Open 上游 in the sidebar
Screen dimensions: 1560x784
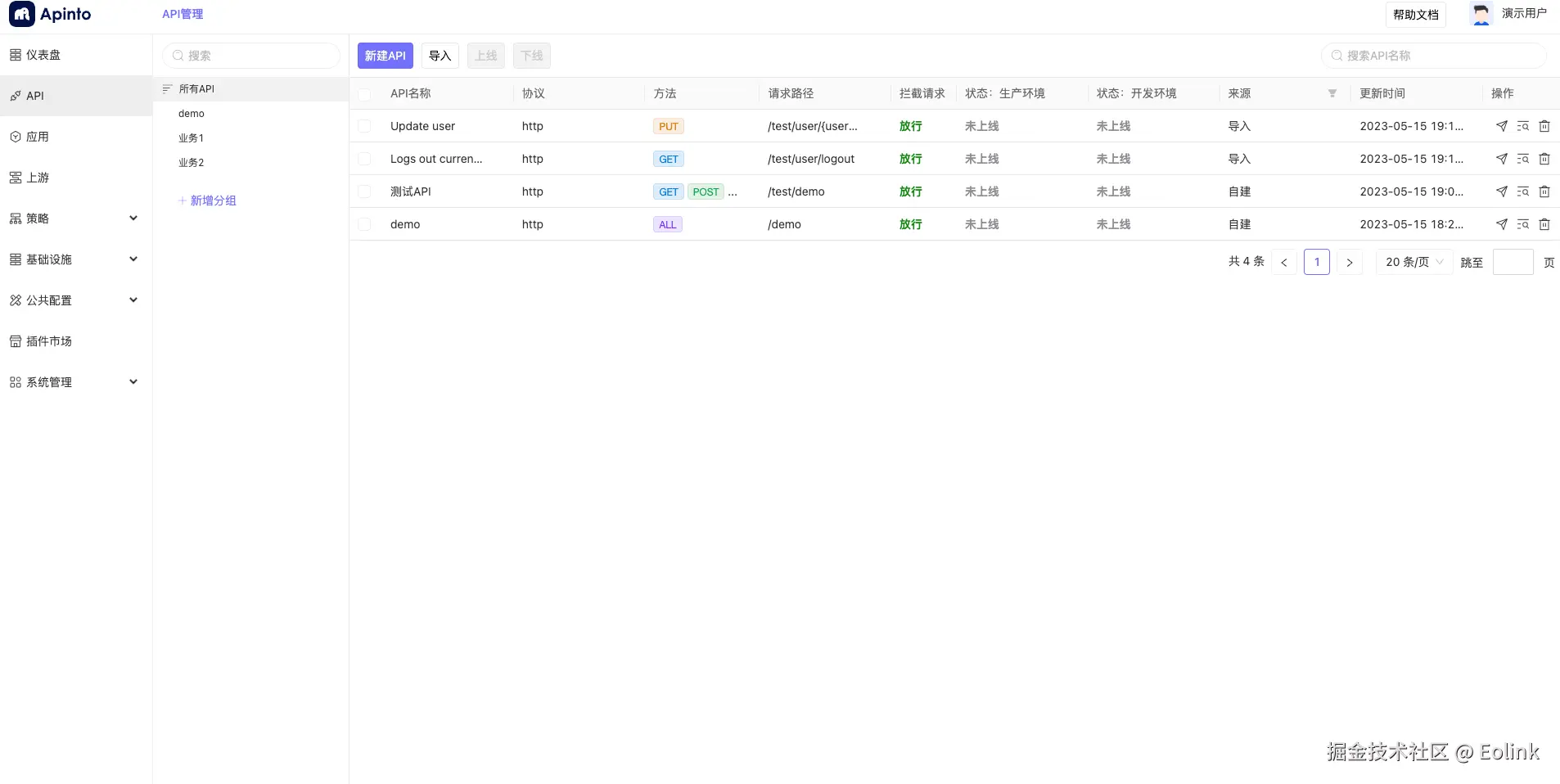pos(75,178)
